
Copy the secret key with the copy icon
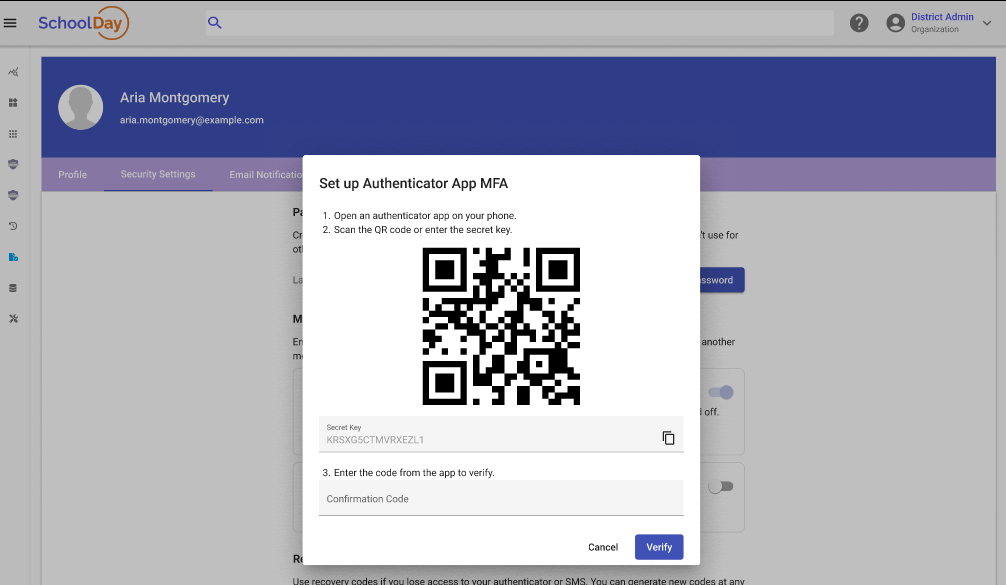[x=668, y=437]
